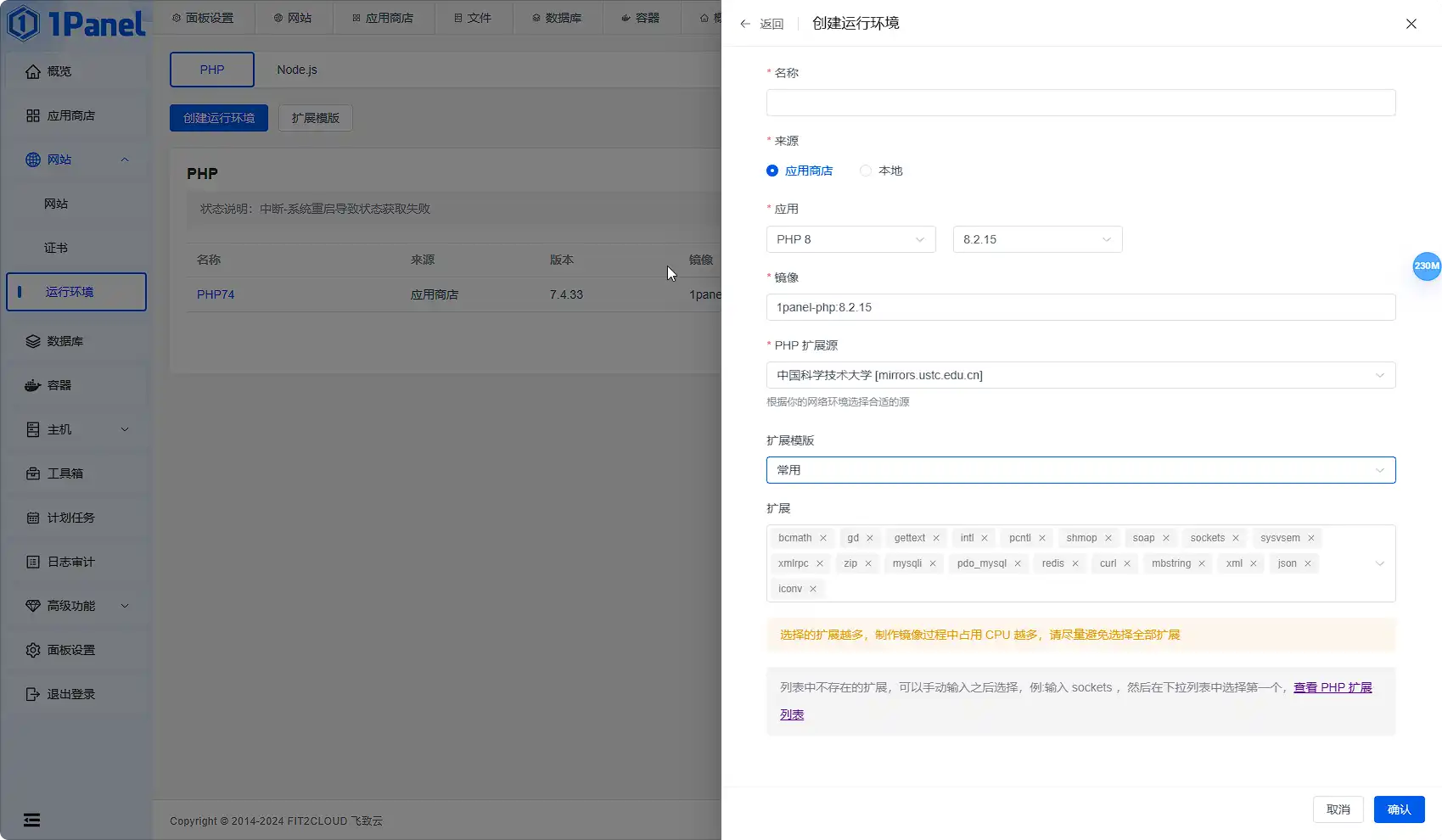This screenshot has width=1442, height=840.
Task: Remove the mysqli extension tag
Action: click(x=933, y=563)
